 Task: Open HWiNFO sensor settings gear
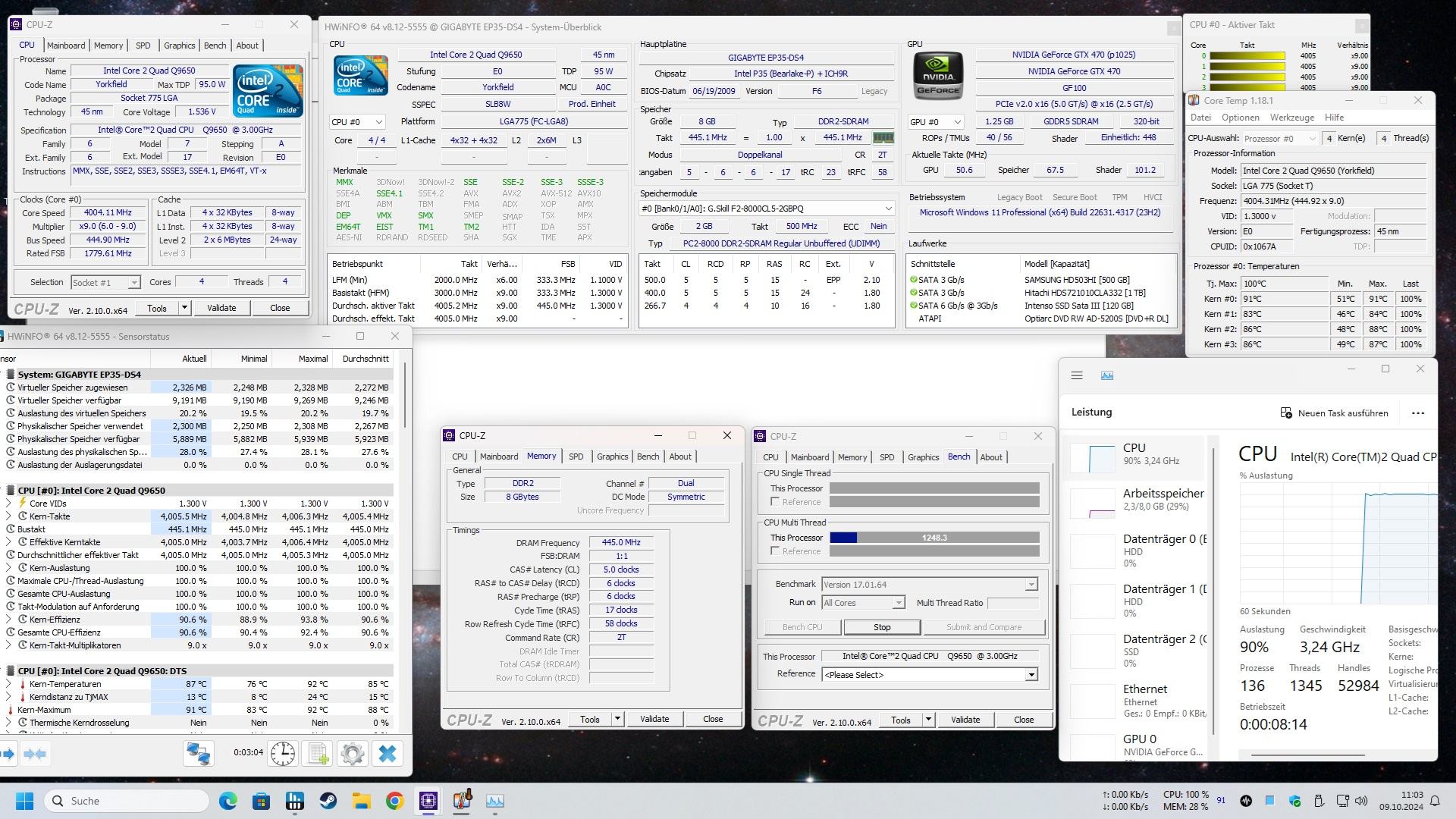click(x=353, y=754)
